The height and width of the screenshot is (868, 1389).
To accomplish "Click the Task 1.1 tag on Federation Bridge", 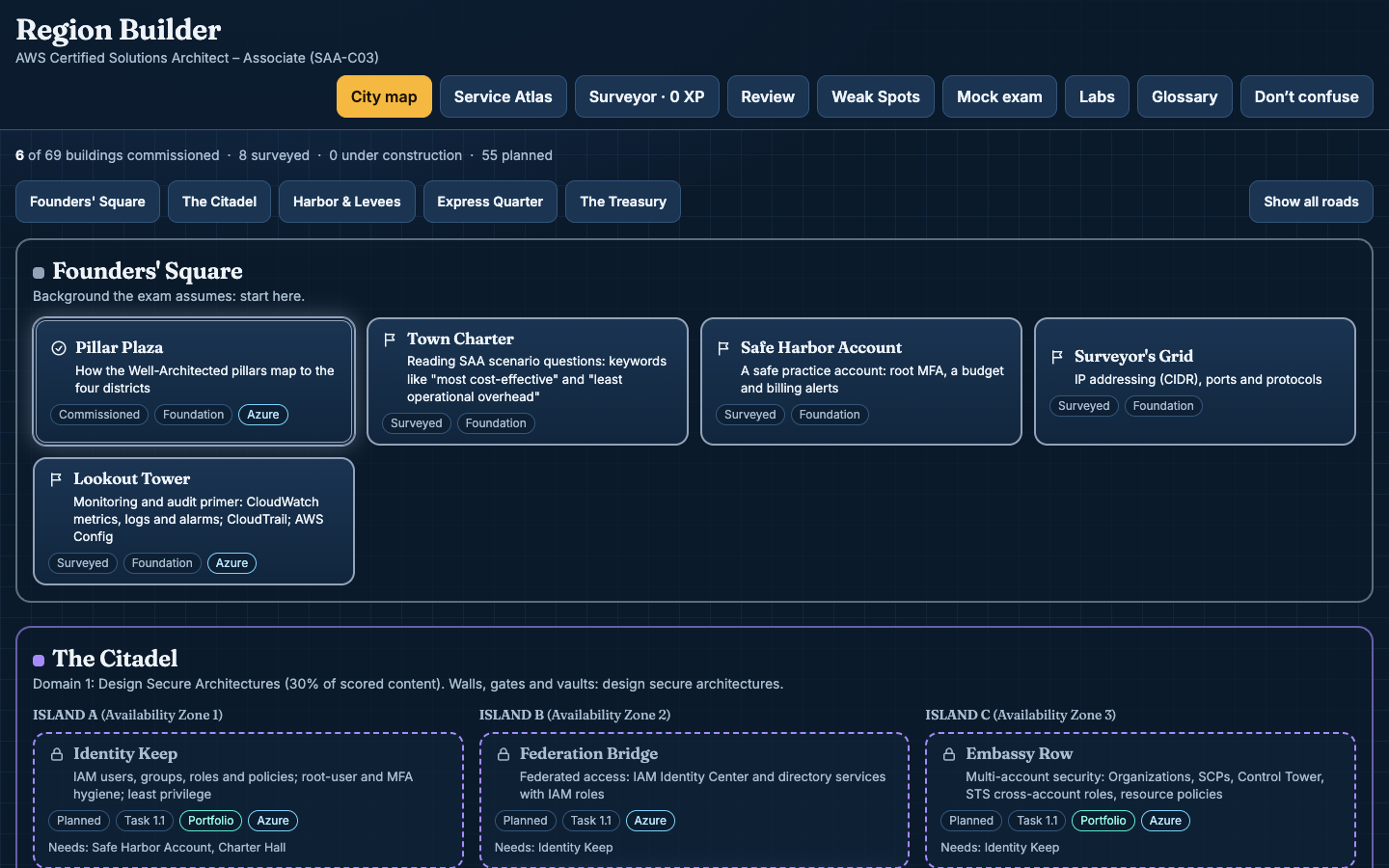I will [591, 821].
